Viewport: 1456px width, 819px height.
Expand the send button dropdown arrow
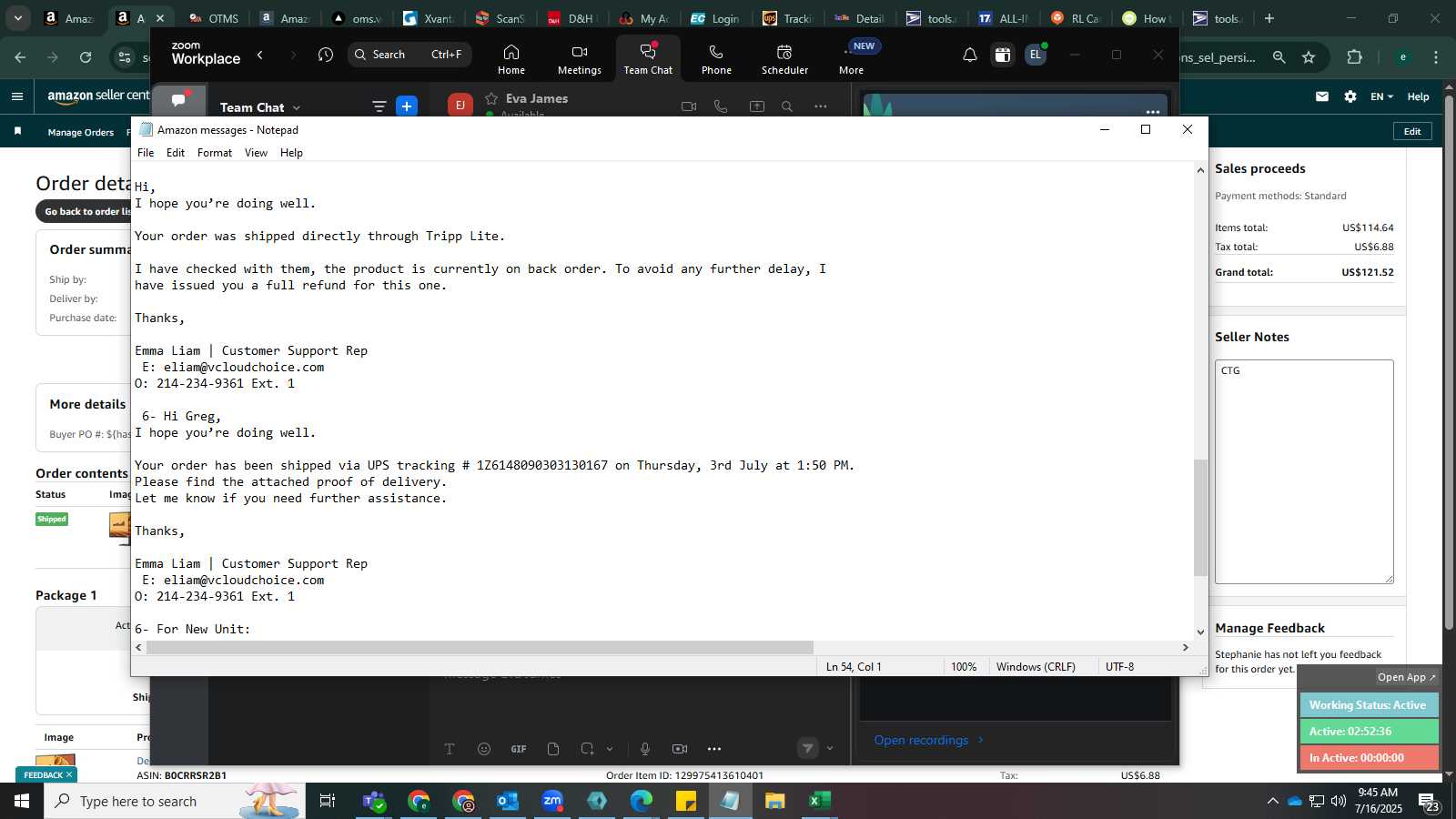coord(830,749)
